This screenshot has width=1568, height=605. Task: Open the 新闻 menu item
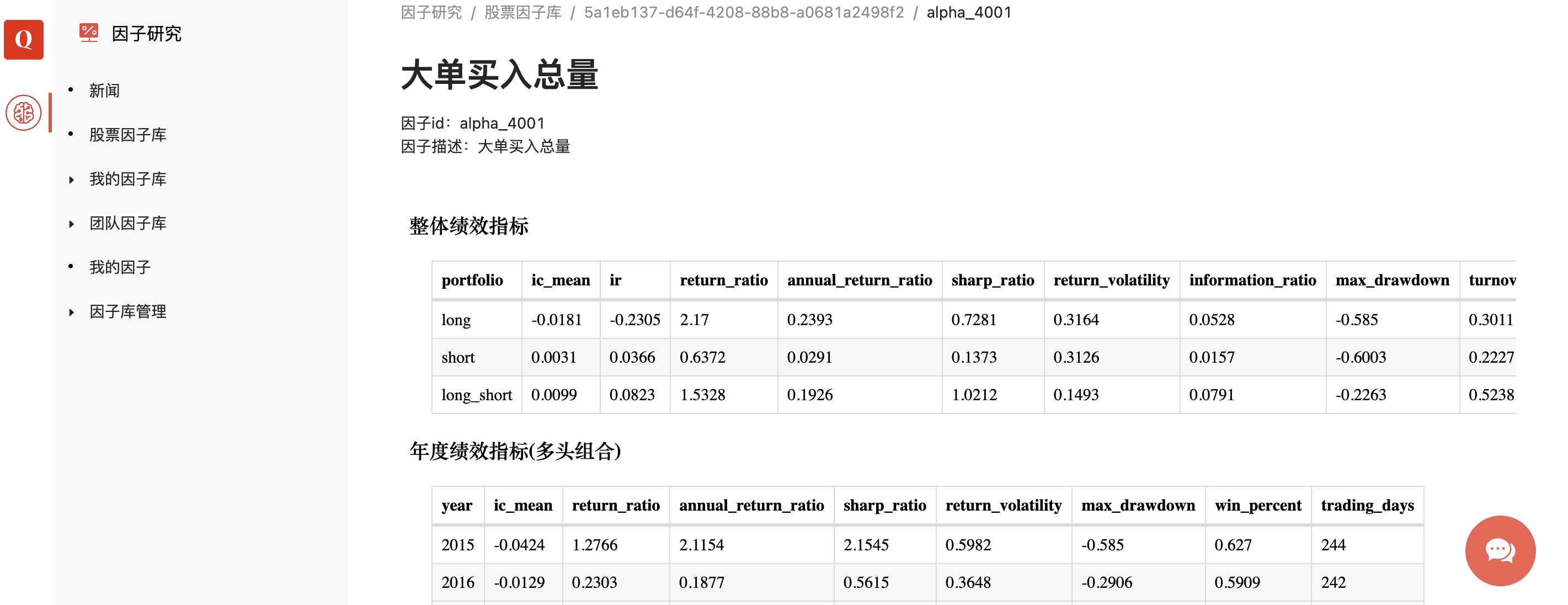(105, 91)
